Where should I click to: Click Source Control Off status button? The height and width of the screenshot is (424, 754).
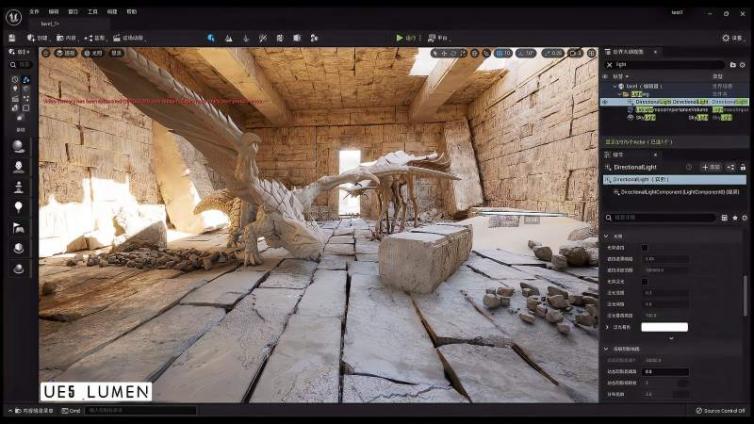click(720, 410)
